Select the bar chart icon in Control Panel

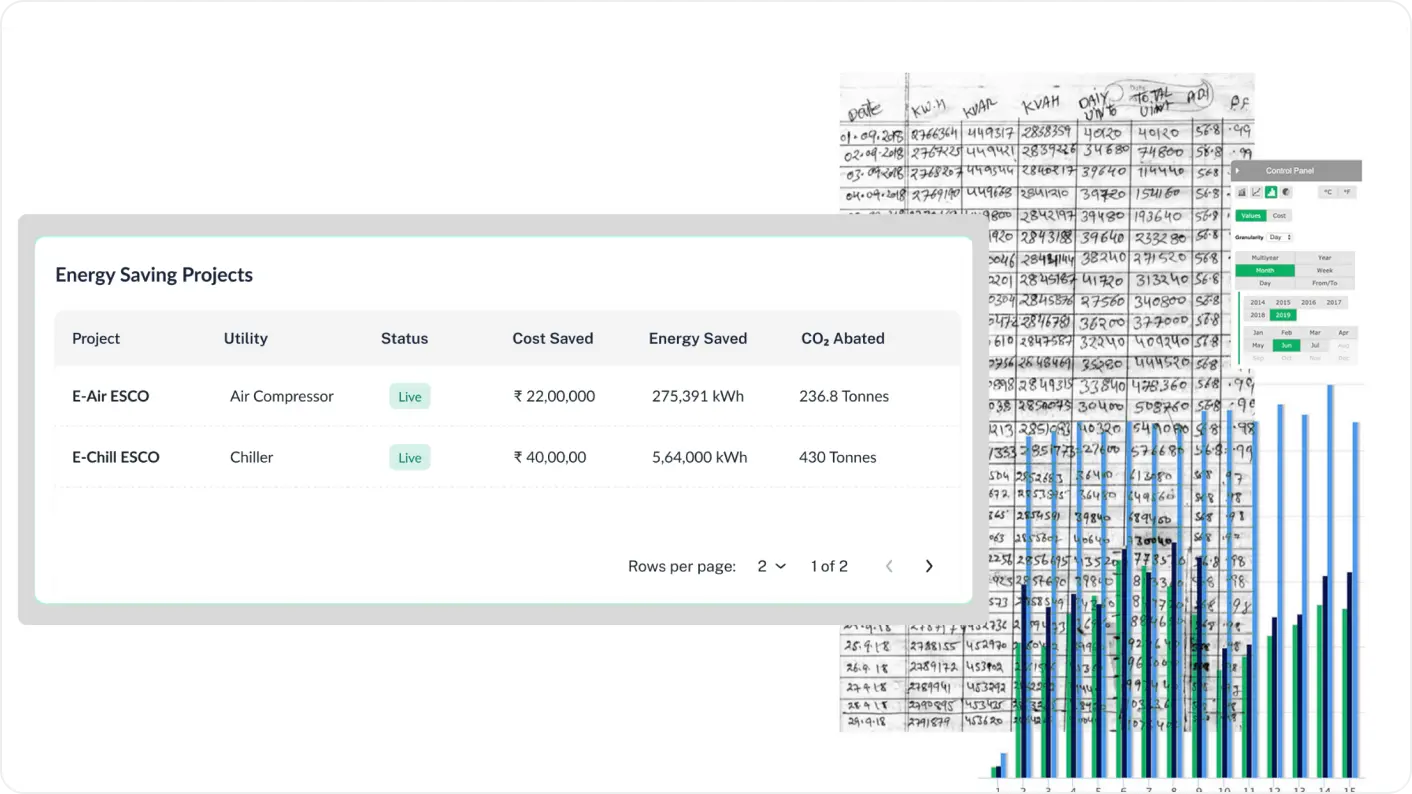[1242, 192]
